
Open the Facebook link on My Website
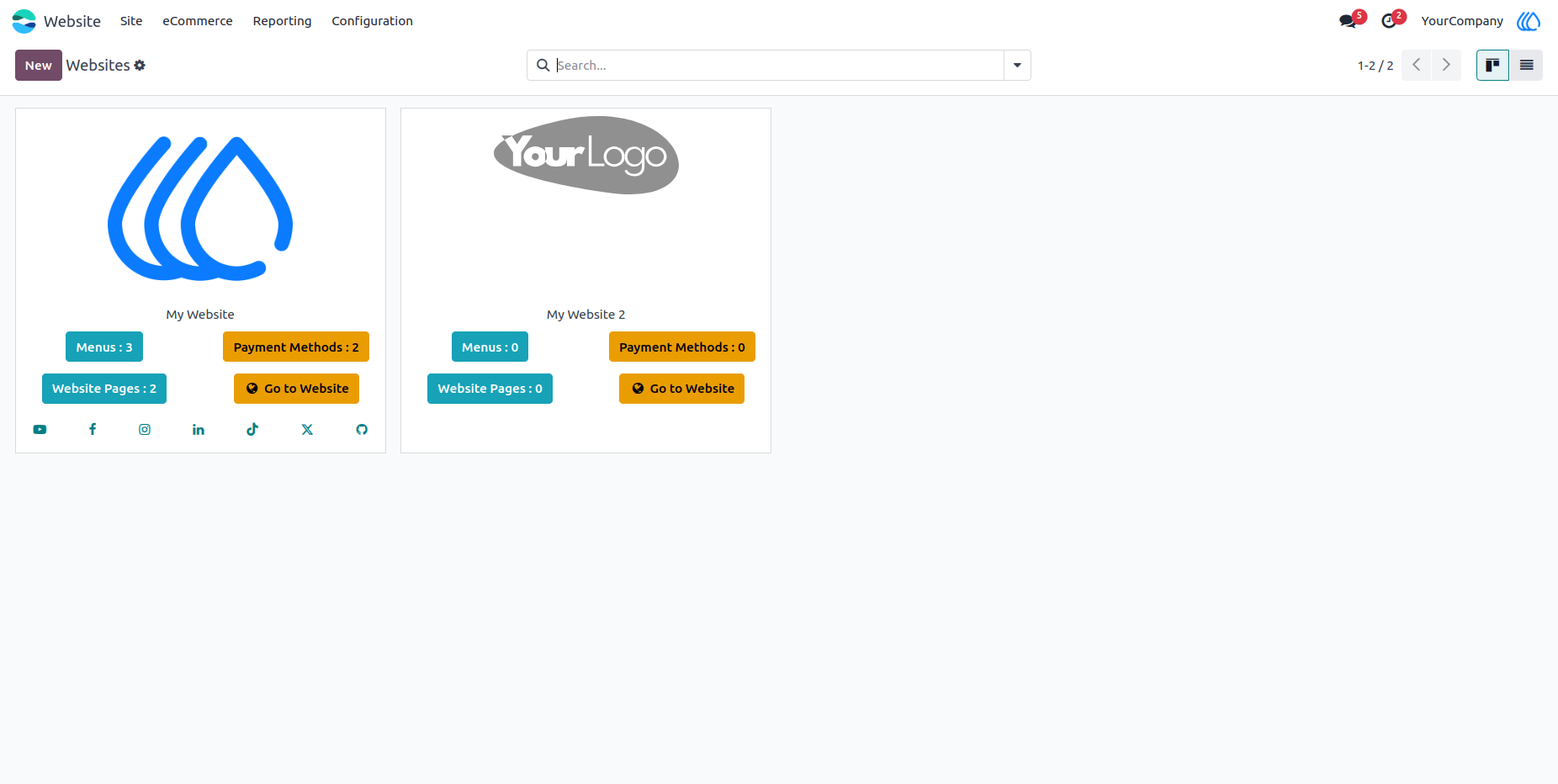click(93, 429)
